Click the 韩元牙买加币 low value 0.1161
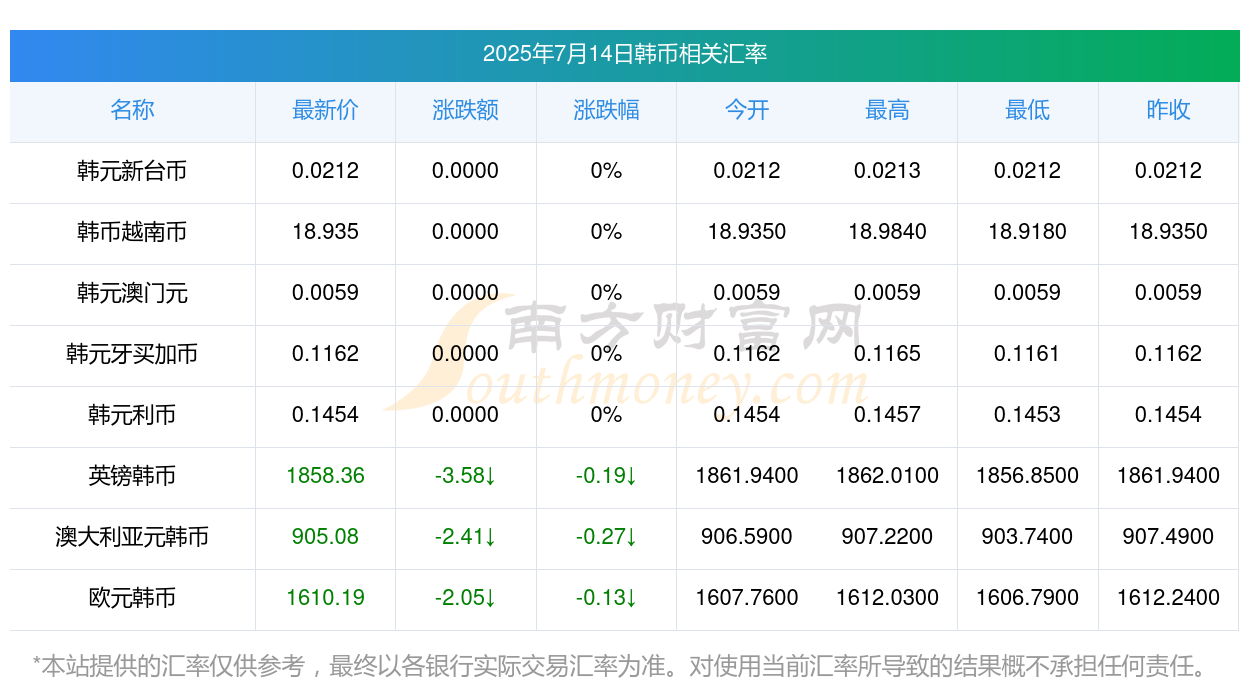 point(1028,354)
